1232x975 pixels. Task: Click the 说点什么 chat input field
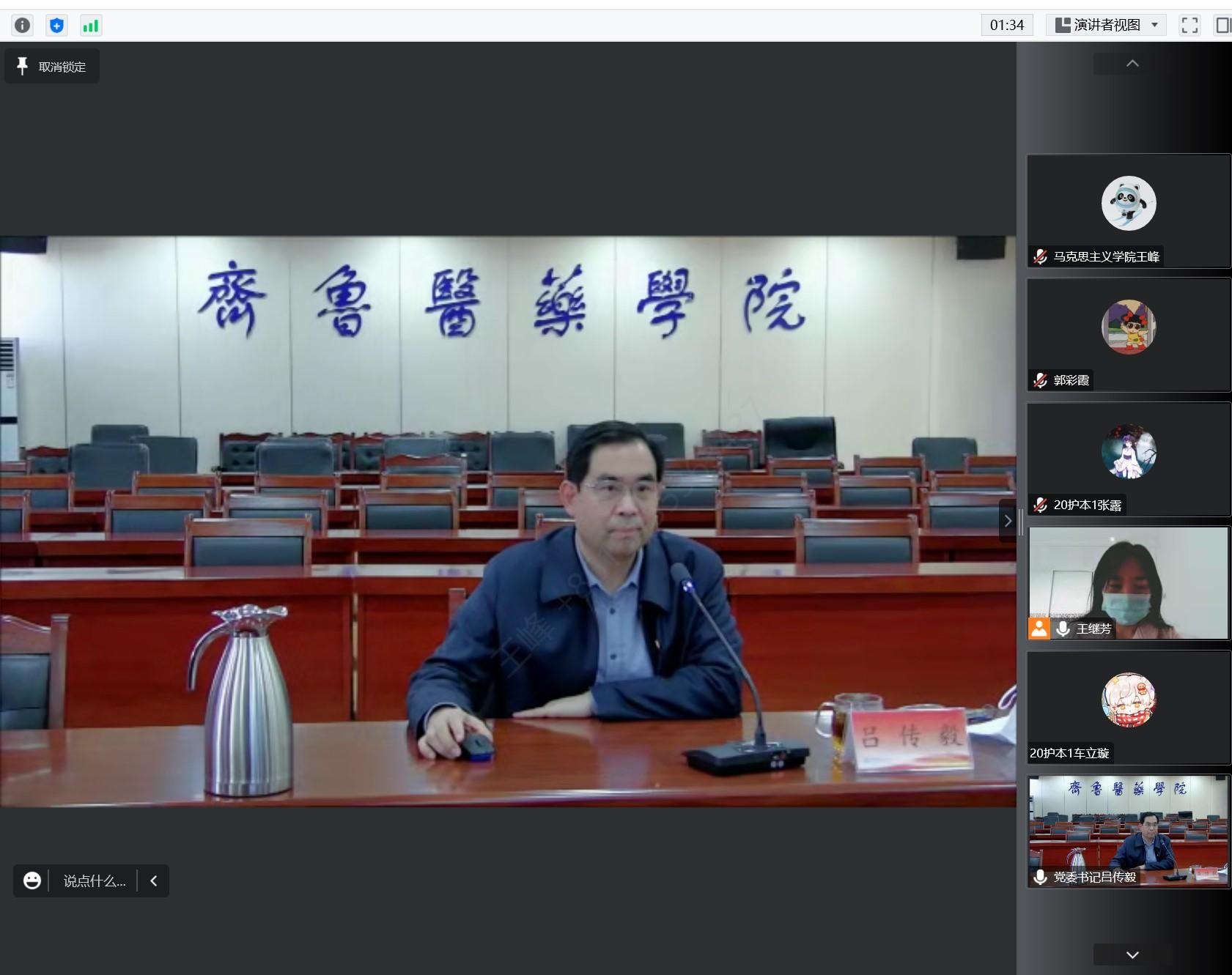pyautogui.click(x=95, y=881)
